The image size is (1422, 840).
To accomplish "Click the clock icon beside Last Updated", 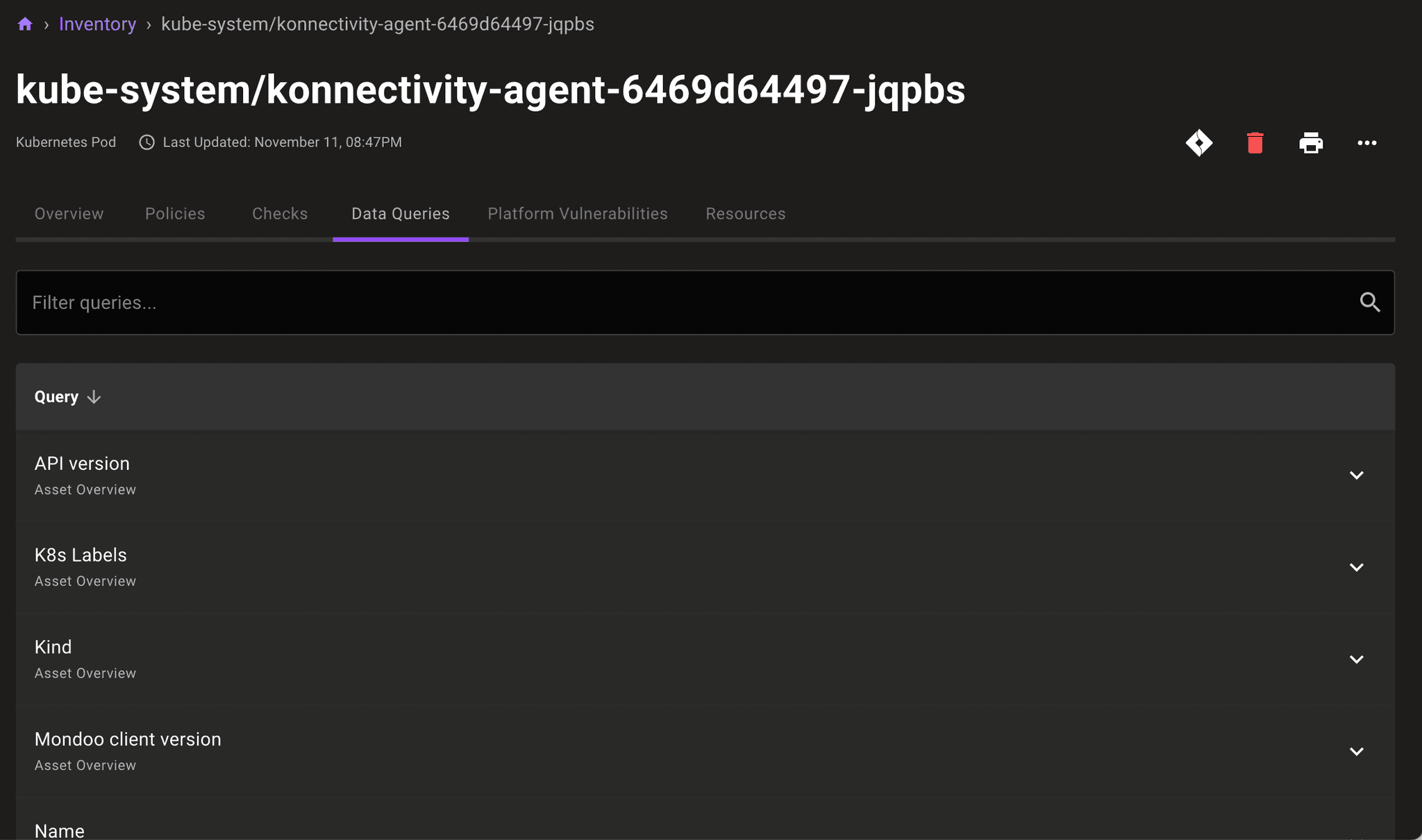I will (x=146, y=142).
